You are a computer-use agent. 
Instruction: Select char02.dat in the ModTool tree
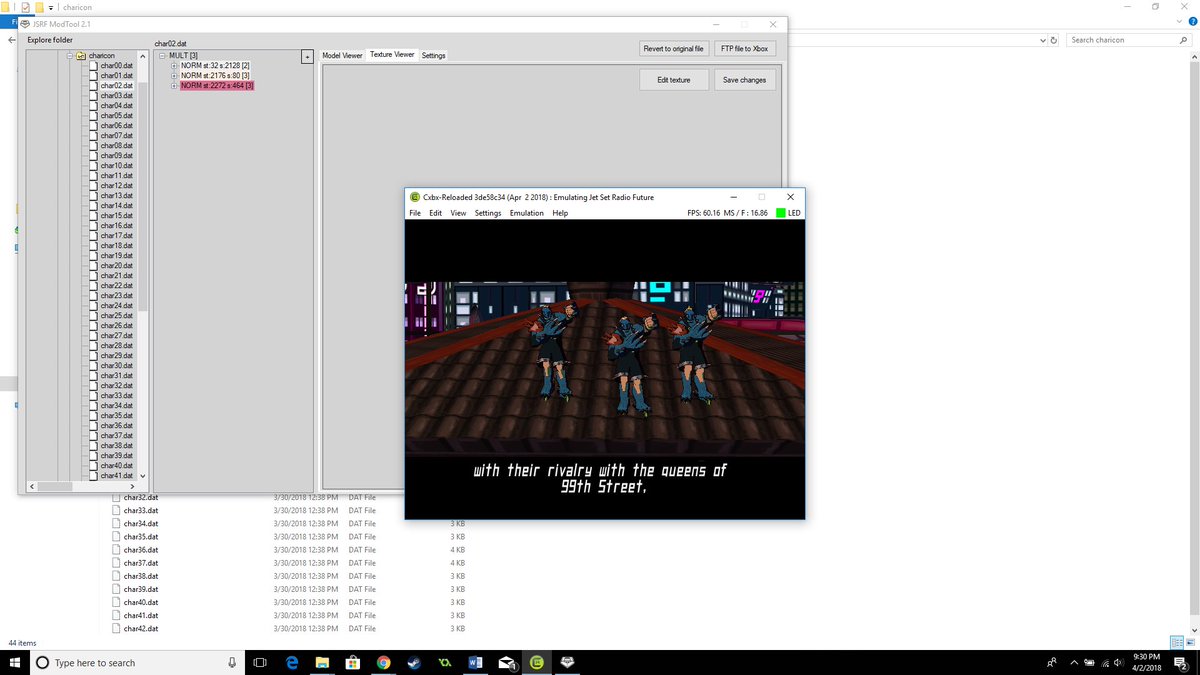pyautogui.click(x=117, y=86)
